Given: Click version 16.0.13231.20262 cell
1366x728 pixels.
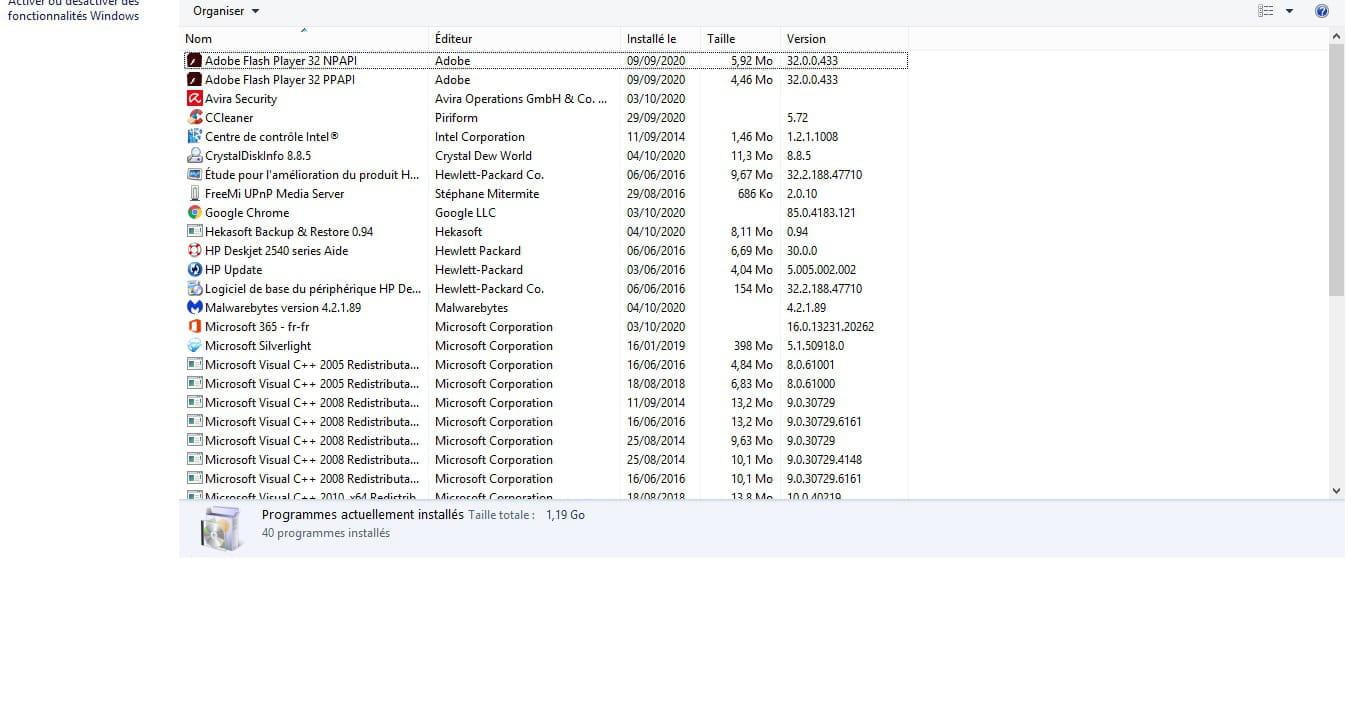Looking at the screenshot, I should [830, 327].
